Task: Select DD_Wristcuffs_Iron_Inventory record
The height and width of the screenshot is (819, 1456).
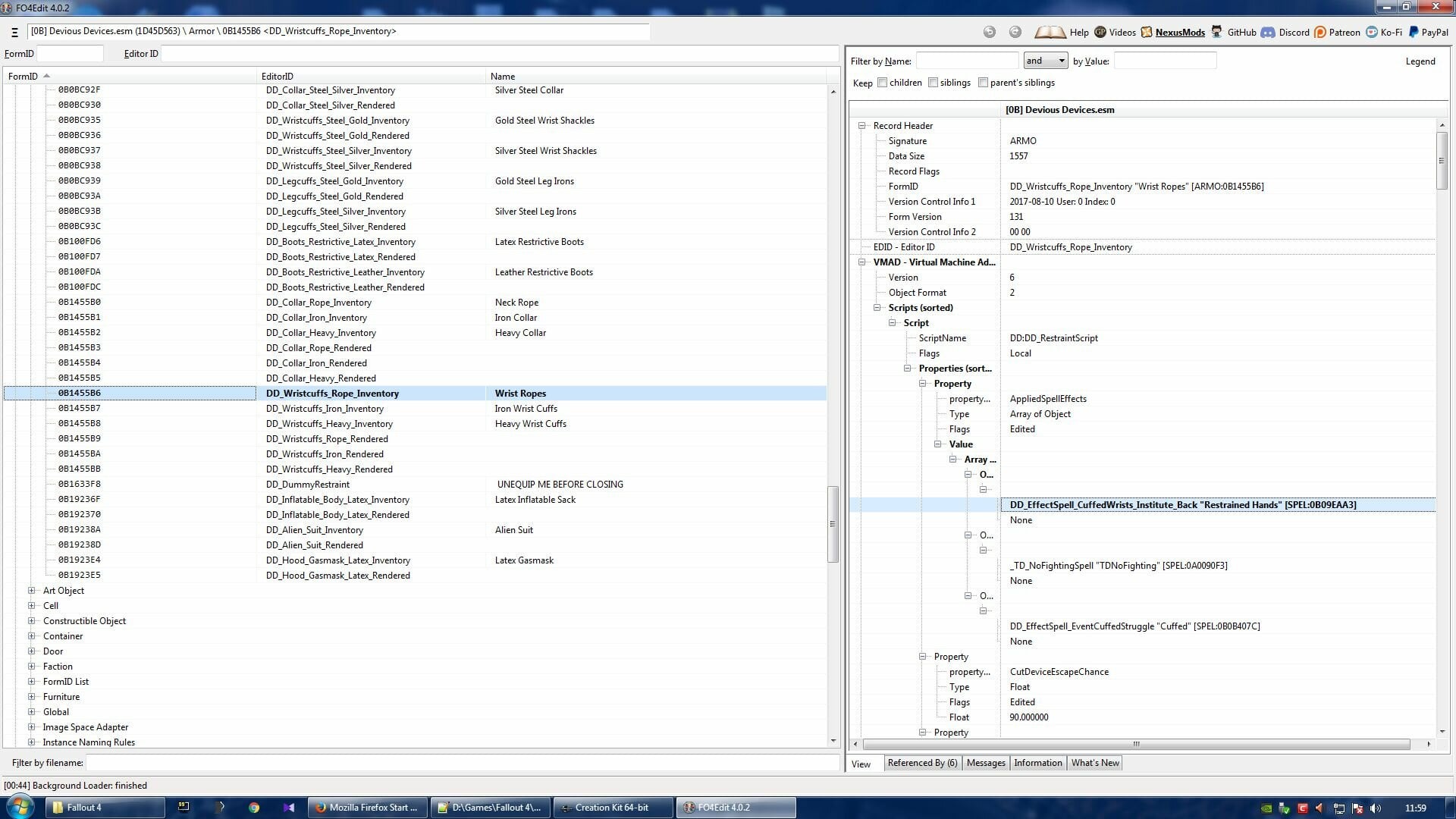Action: (x=325, y=409)
